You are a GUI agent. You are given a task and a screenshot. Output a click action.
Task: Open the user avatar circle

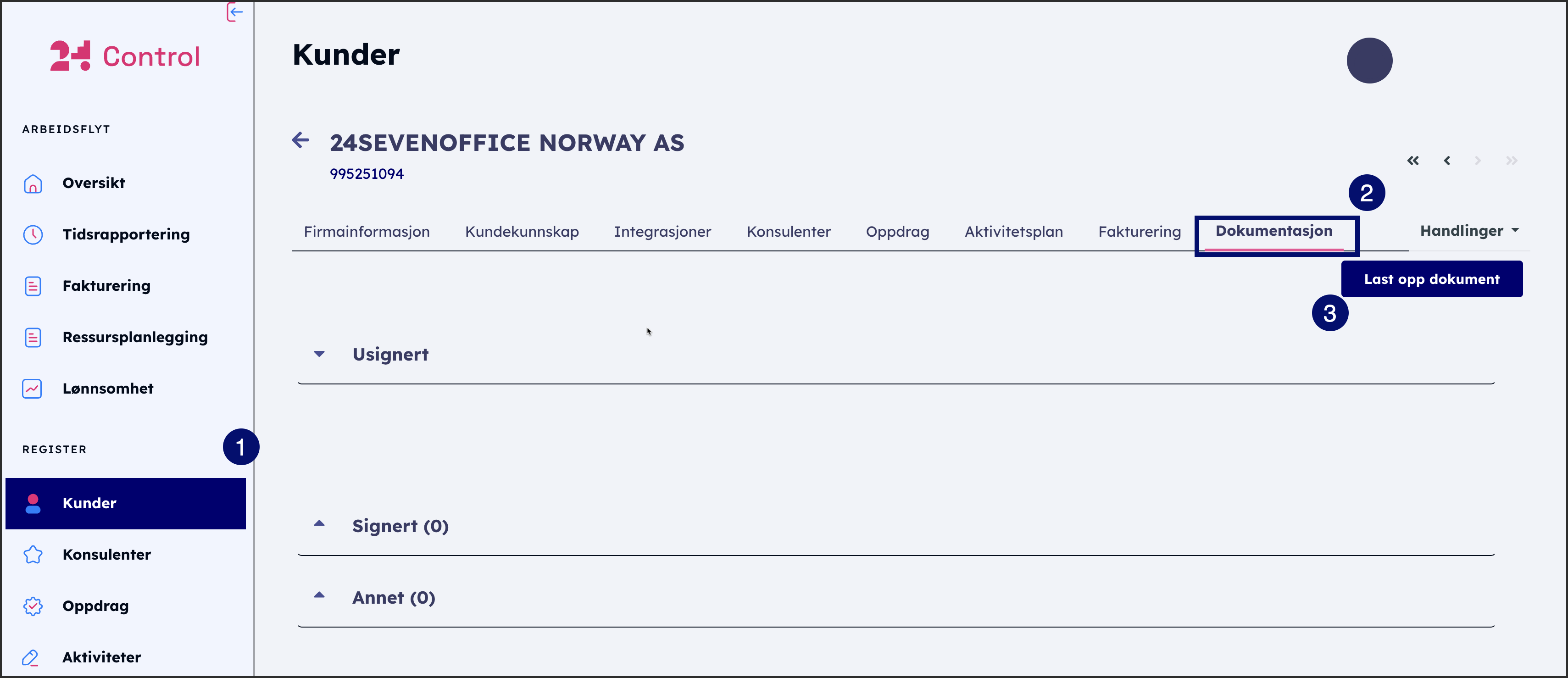tap(1369, 61)
